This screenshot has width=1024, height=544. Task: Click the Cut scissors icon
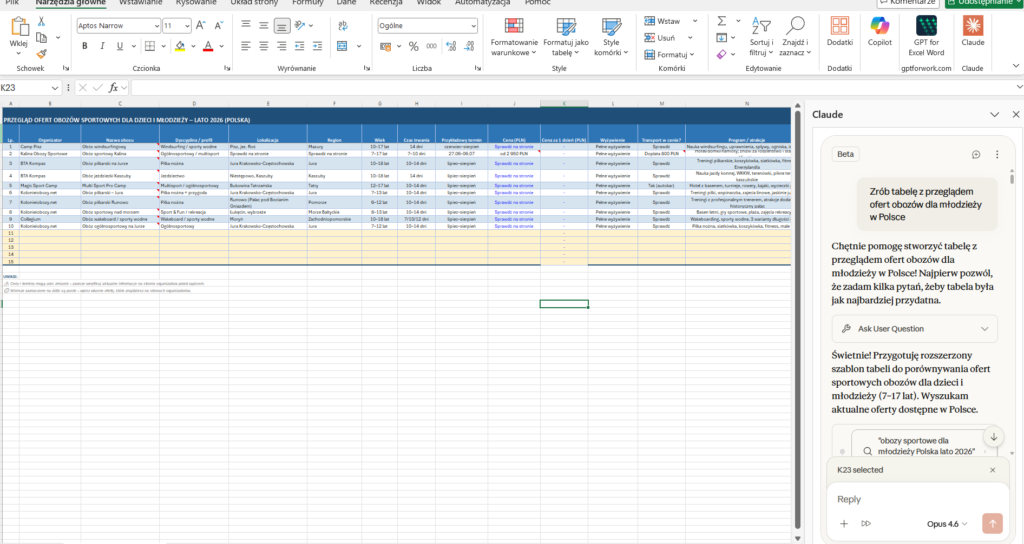coord(41,20)
